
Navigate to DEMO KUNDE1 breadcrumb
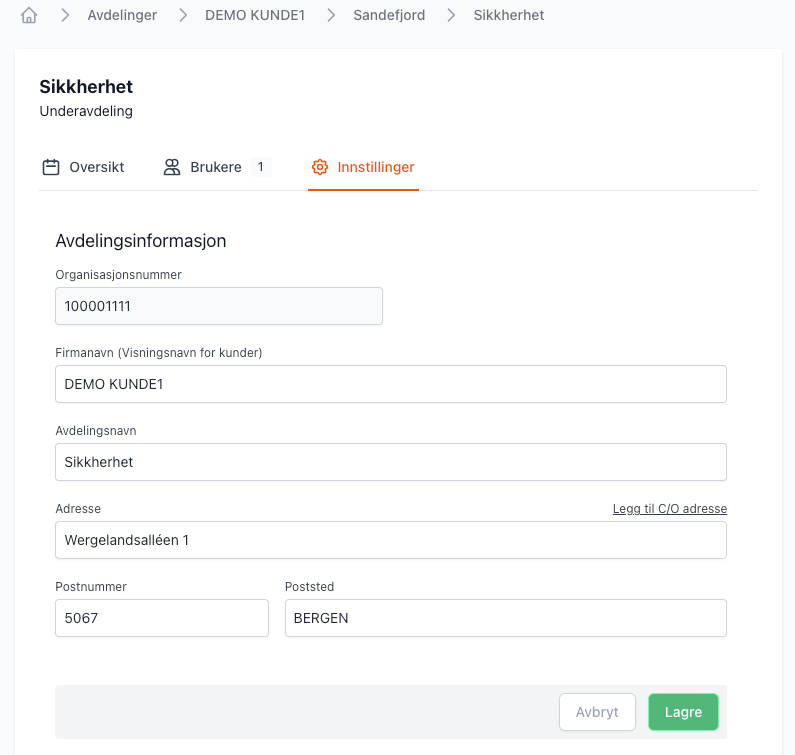pyautogui.click(x=255, y=16)
